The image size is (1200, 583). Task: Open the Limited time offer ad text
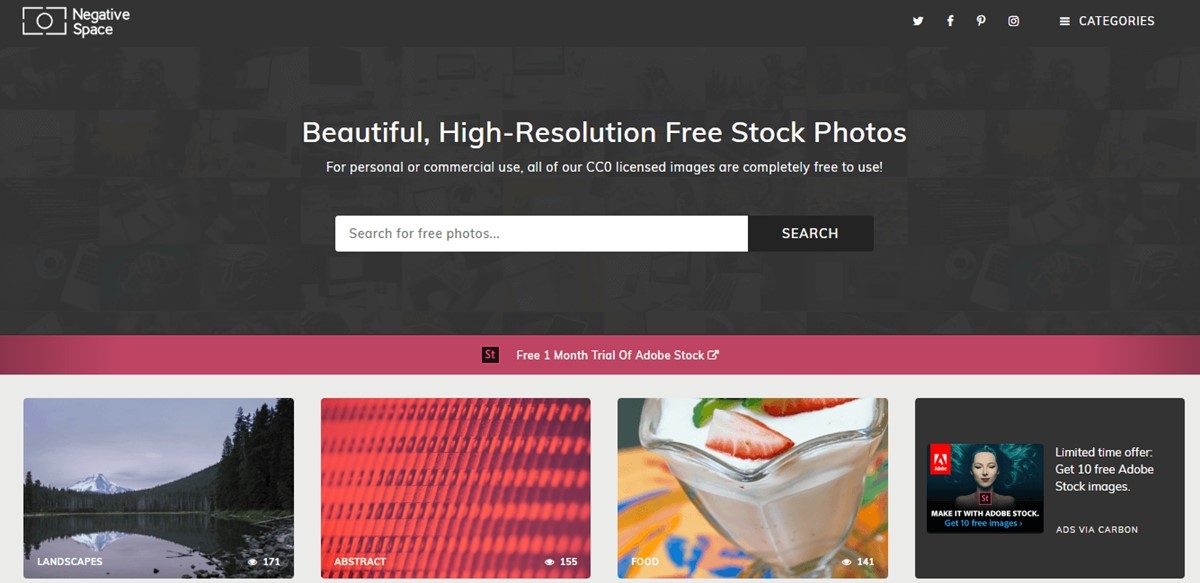(1105, 470)
